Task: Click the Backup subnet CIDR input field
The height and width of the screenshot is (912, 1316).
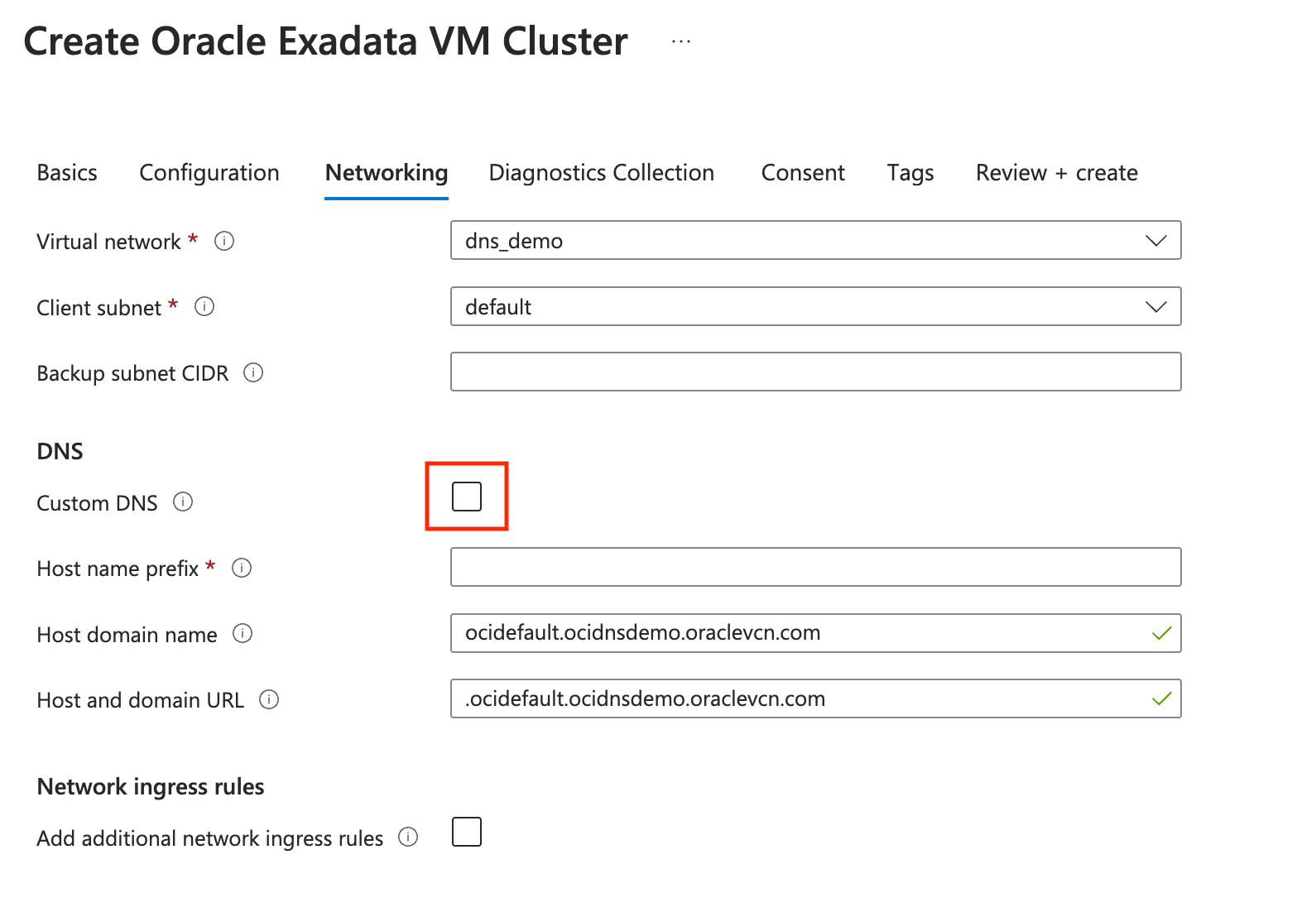Action: pos(815,372)
